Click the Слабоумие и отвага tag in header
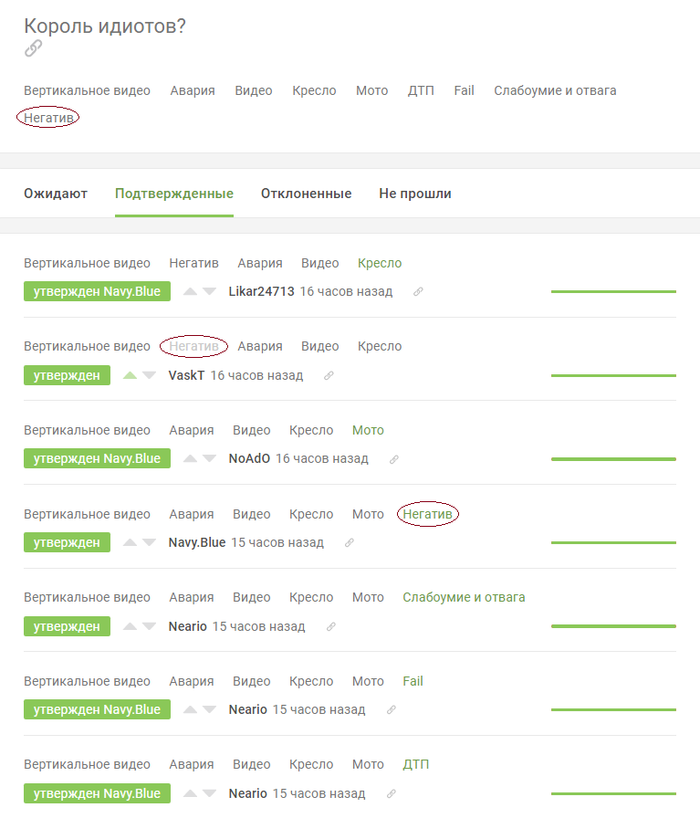The width and height of the screenshot is (700, 818). click(x=554, y=91)
